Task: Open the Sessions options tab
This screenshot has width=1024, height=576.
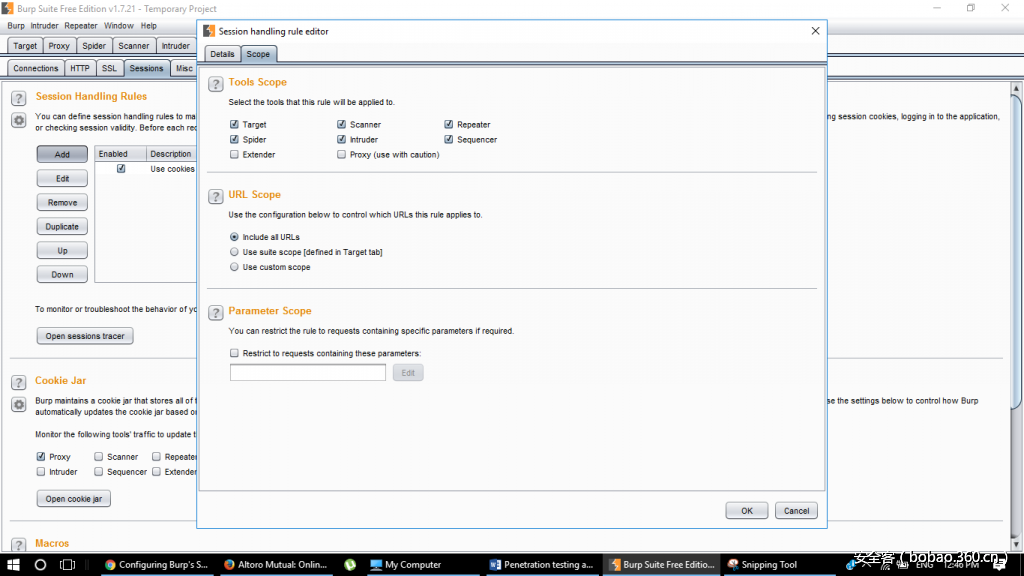Action: click(146, 68)
